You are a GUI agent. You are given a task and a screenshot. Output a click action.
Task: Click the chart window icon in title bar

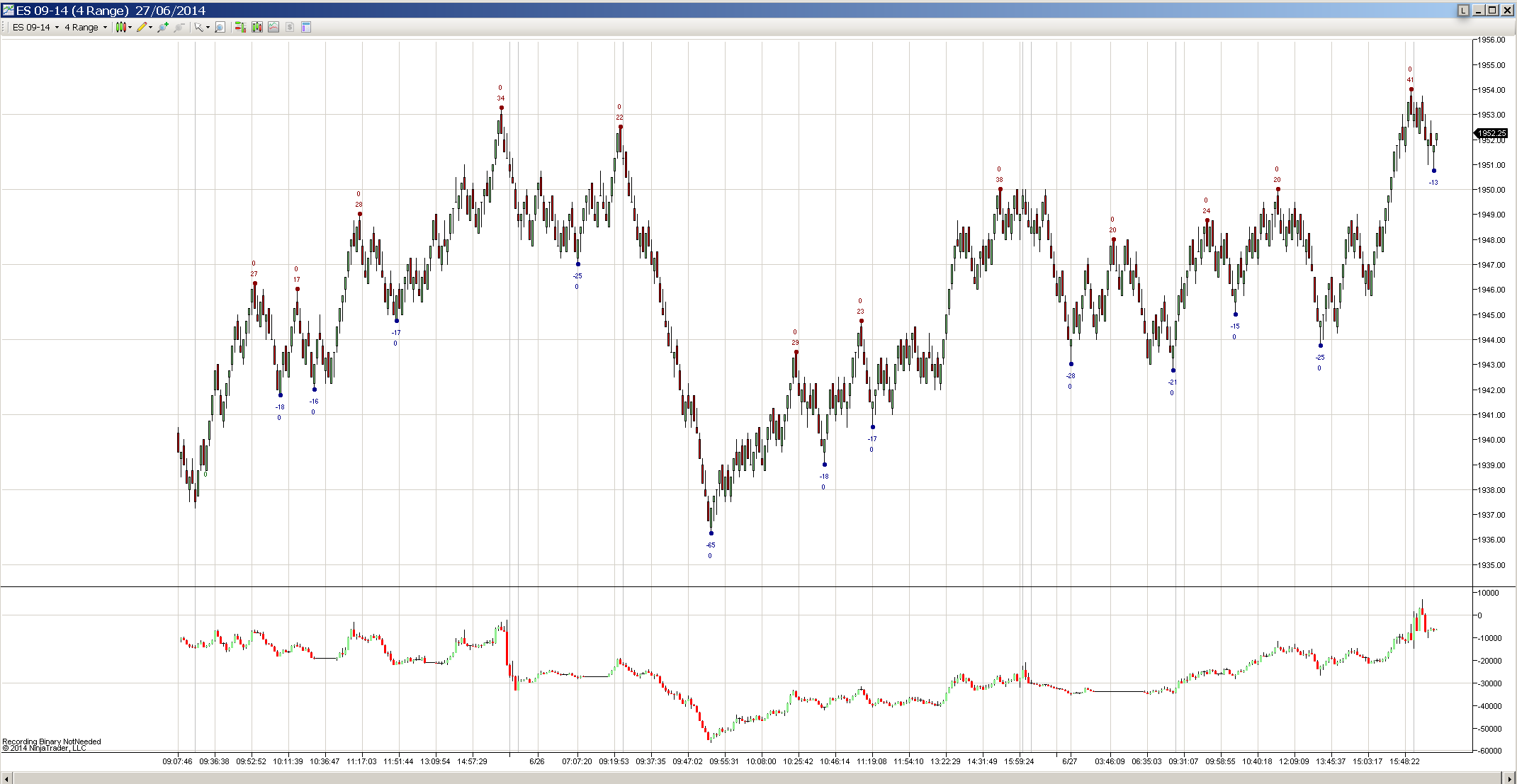click(8, 10)
